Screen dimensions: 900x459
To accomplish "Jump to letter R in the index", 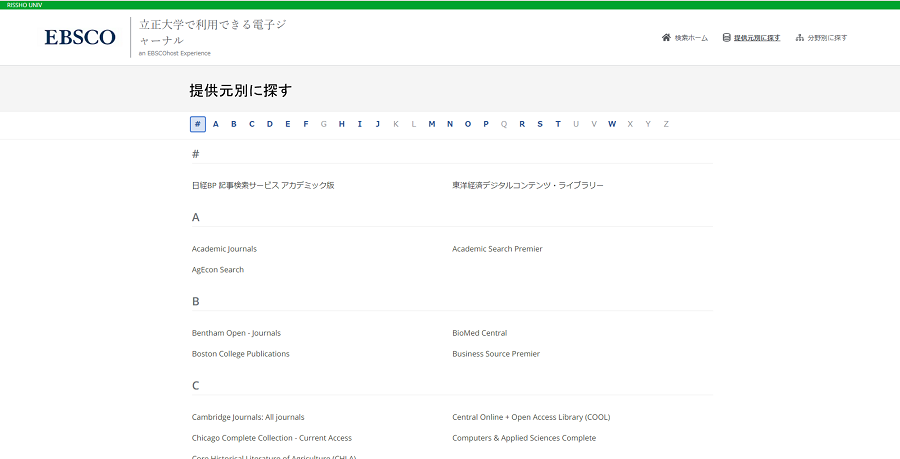I will pos(522,124).
